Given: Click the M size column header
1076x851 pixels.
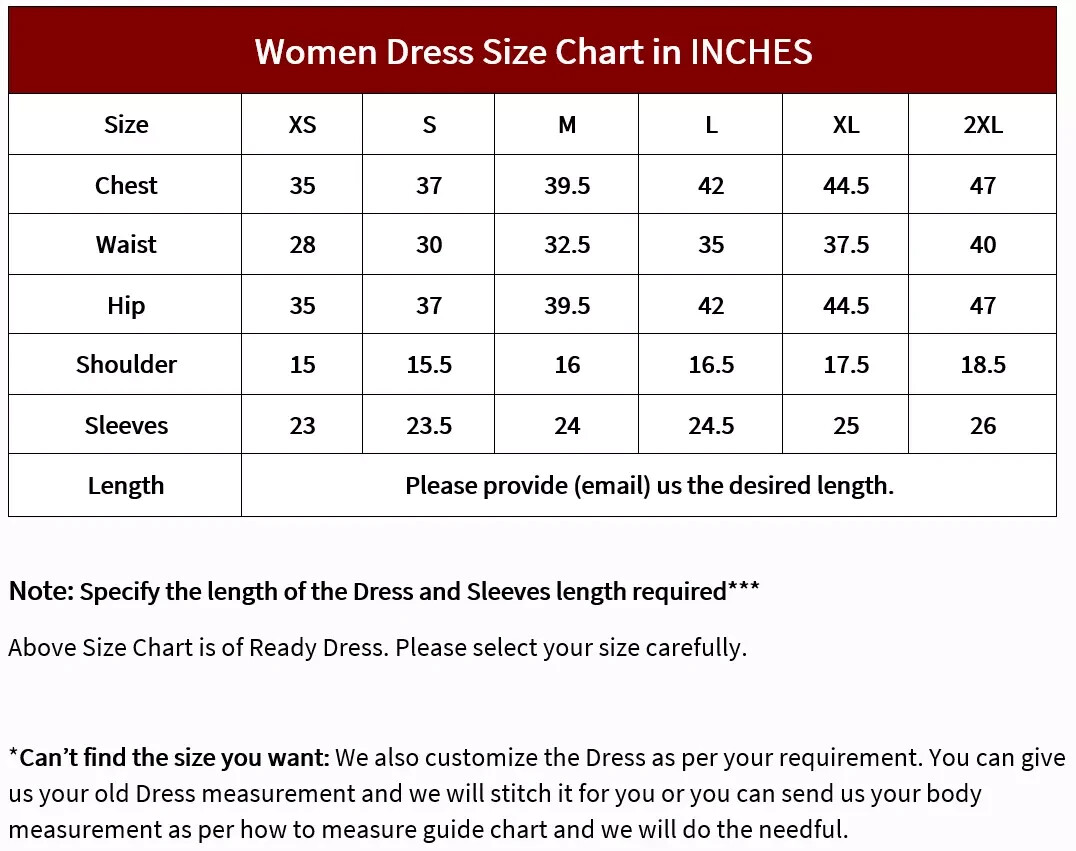Looking at the screenshot, I should (567, 125).
